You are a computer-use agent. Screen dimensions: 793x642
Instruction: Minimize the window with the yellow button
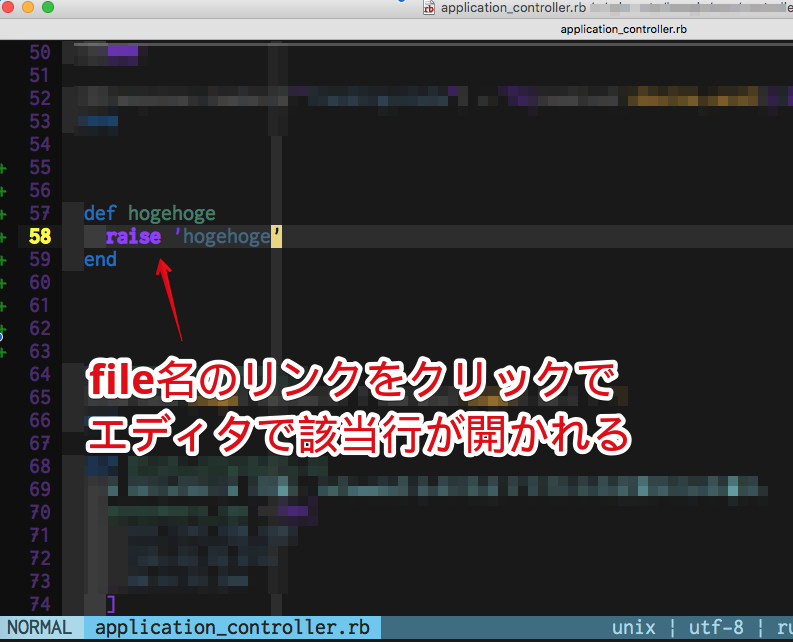click(28, 7)
